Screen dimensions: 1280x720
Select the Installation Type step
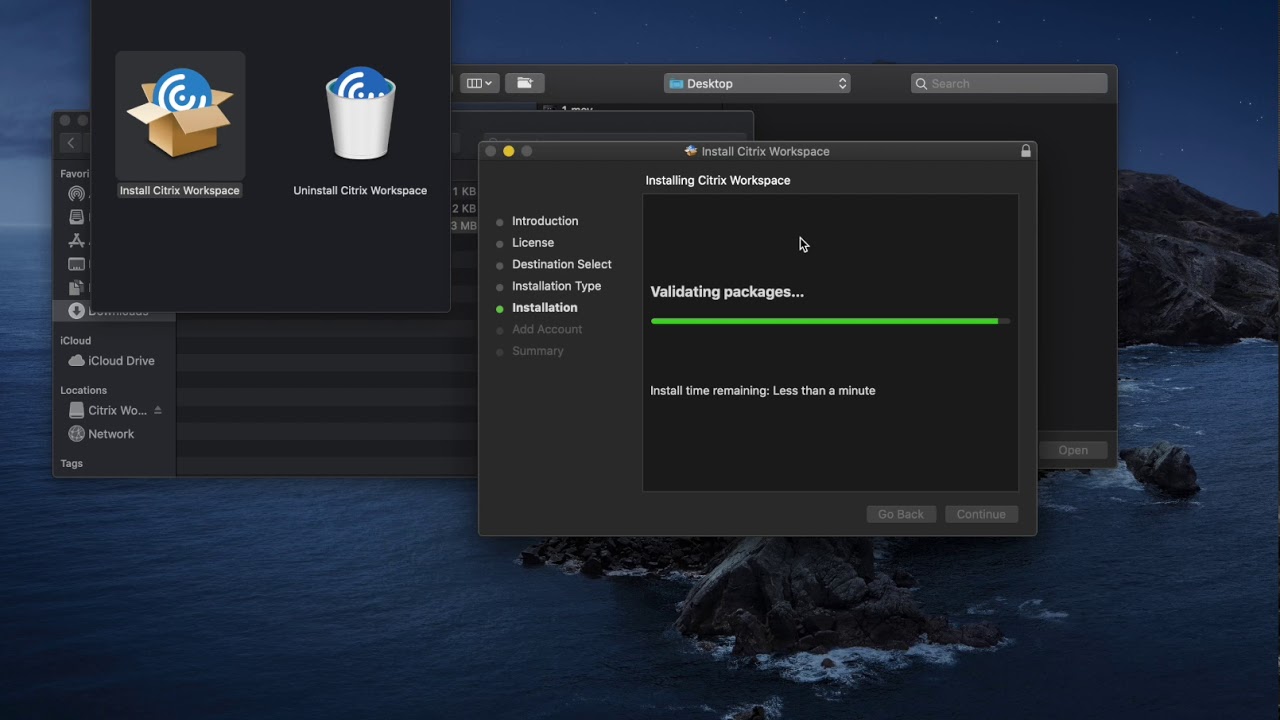click(557, 286)
